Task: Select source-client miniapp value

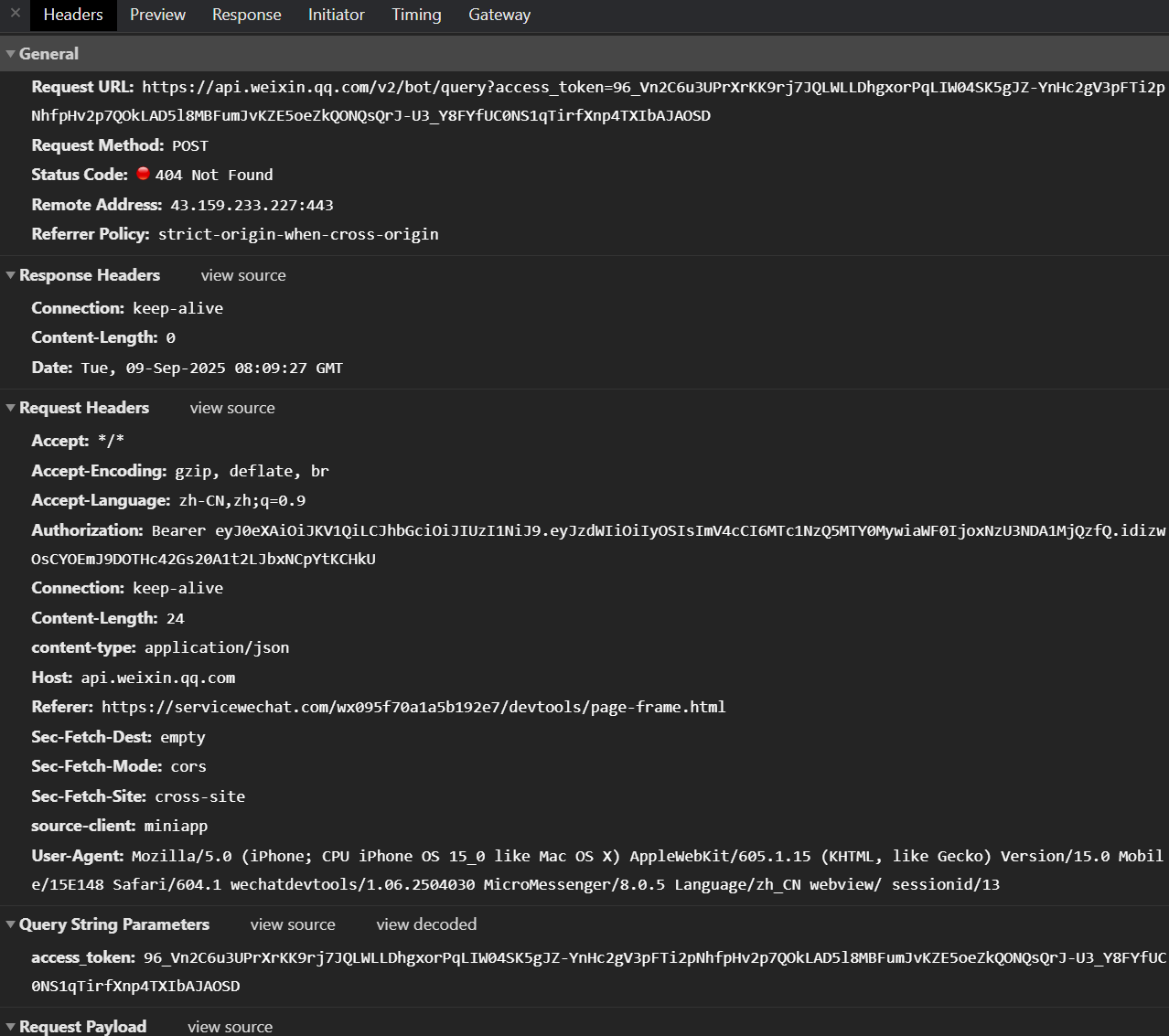Action: pos(176,827)
